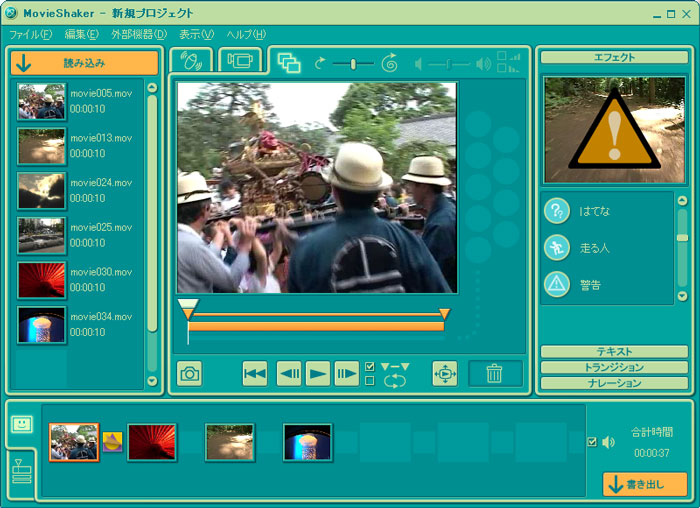Viewport: 700px width, 508px height.
Task: Click the camera snapshot icon
Action: tap(189, 374)
